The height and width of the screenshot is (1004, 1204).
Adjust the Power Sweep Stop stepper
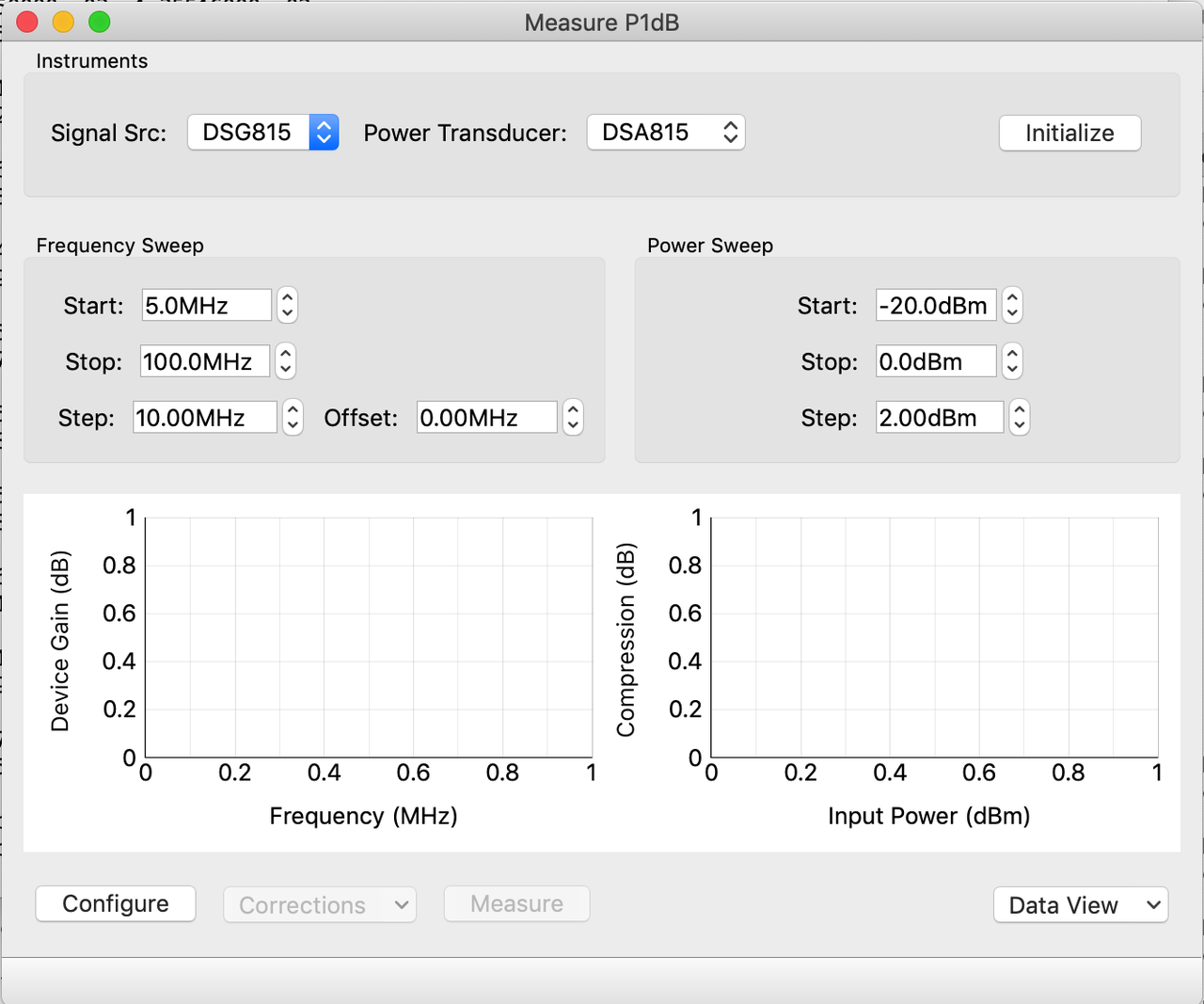click(x=1012, y=361)
